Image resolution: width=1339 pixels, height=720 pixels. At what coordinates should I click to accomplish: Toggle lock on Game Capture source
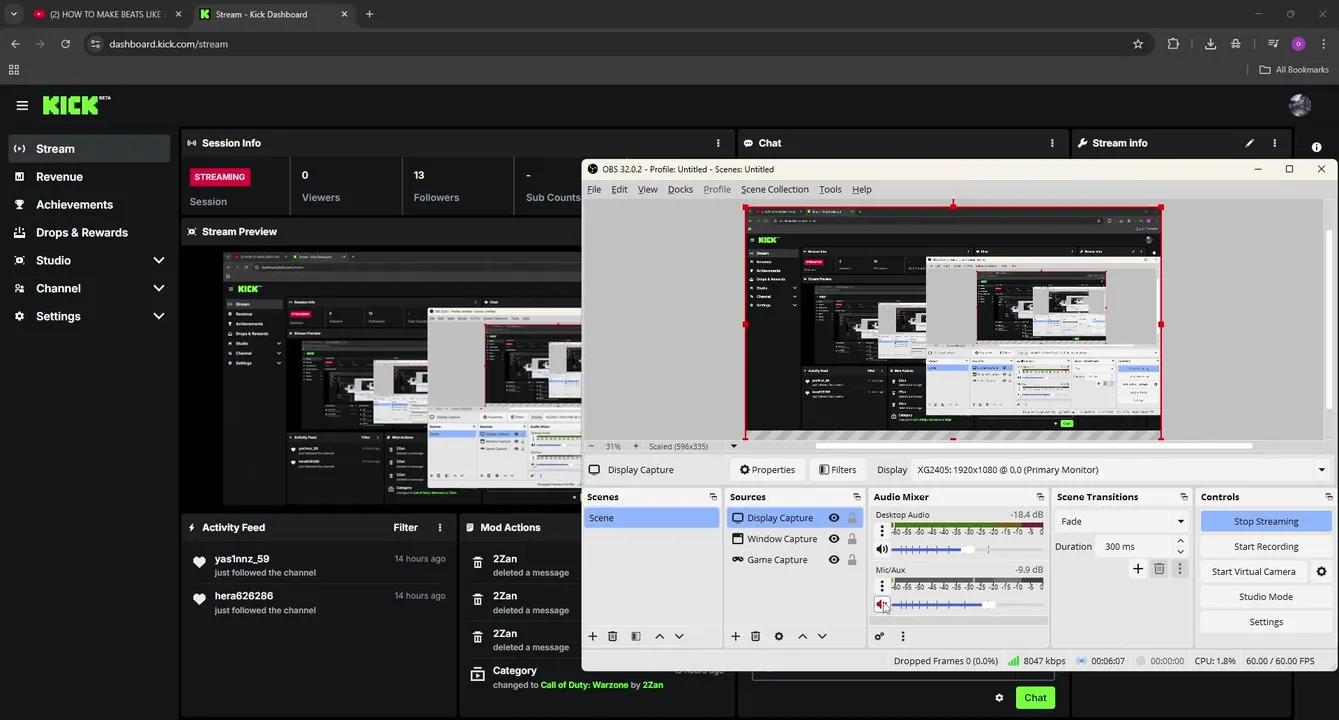click(852, 560)
